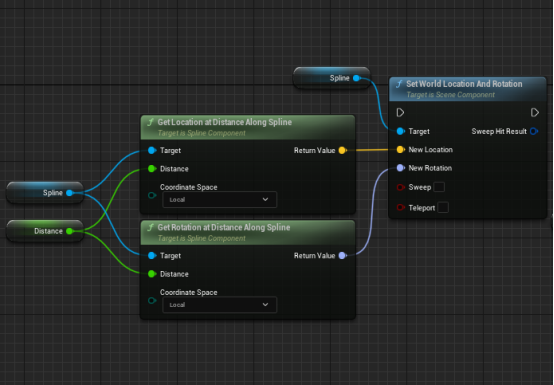Viewport: 554px width, 385px height.
Task: Click Distance pin on Get Rotation at Distance node
Action: coord(152,274)
